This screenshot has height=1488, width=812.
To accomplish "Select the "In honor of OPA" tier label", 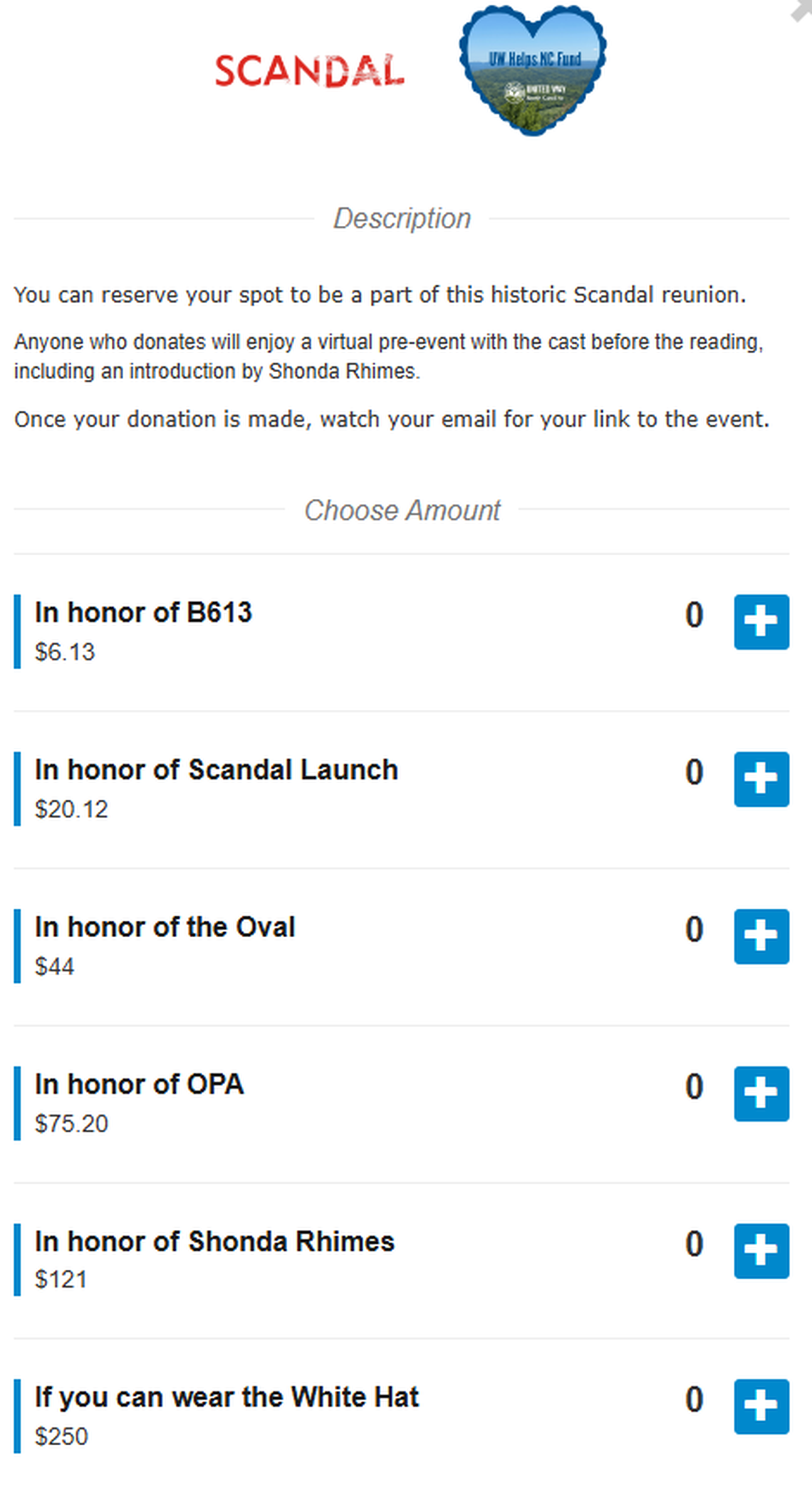I will pyautogui.click(x=140, y=1084).
